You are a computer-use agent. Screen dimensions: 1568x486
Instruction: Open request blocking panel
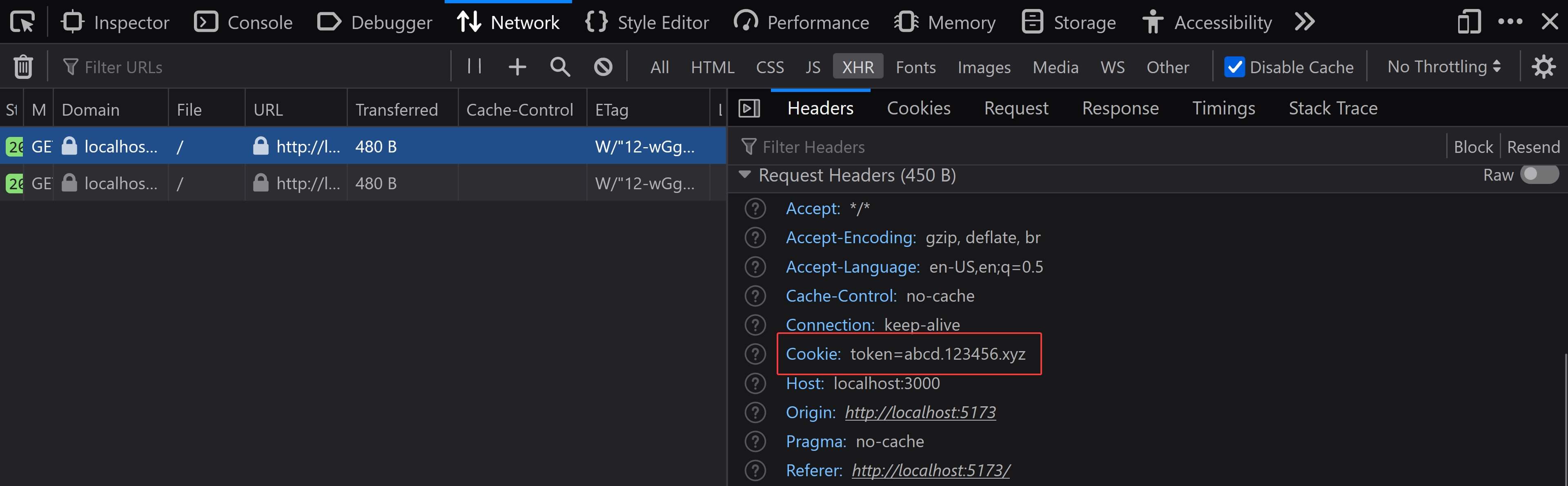click(x=603, y=66)
